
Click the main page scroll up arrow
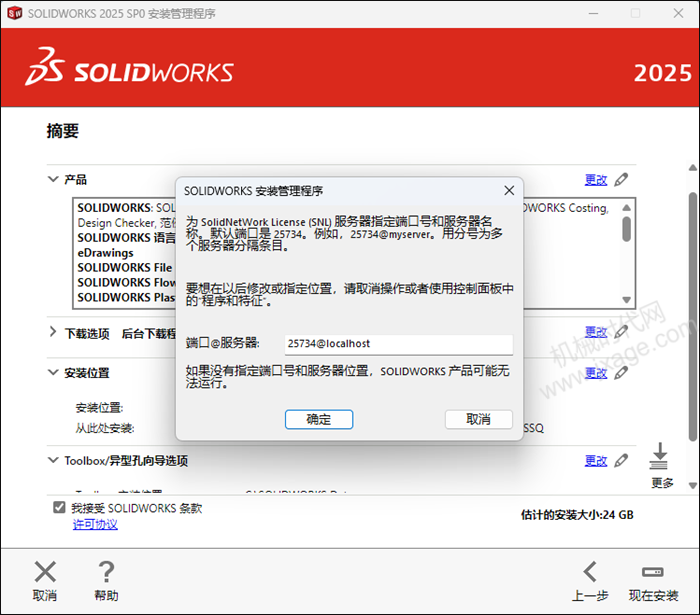pyautogui.click(x=693, y=168)
